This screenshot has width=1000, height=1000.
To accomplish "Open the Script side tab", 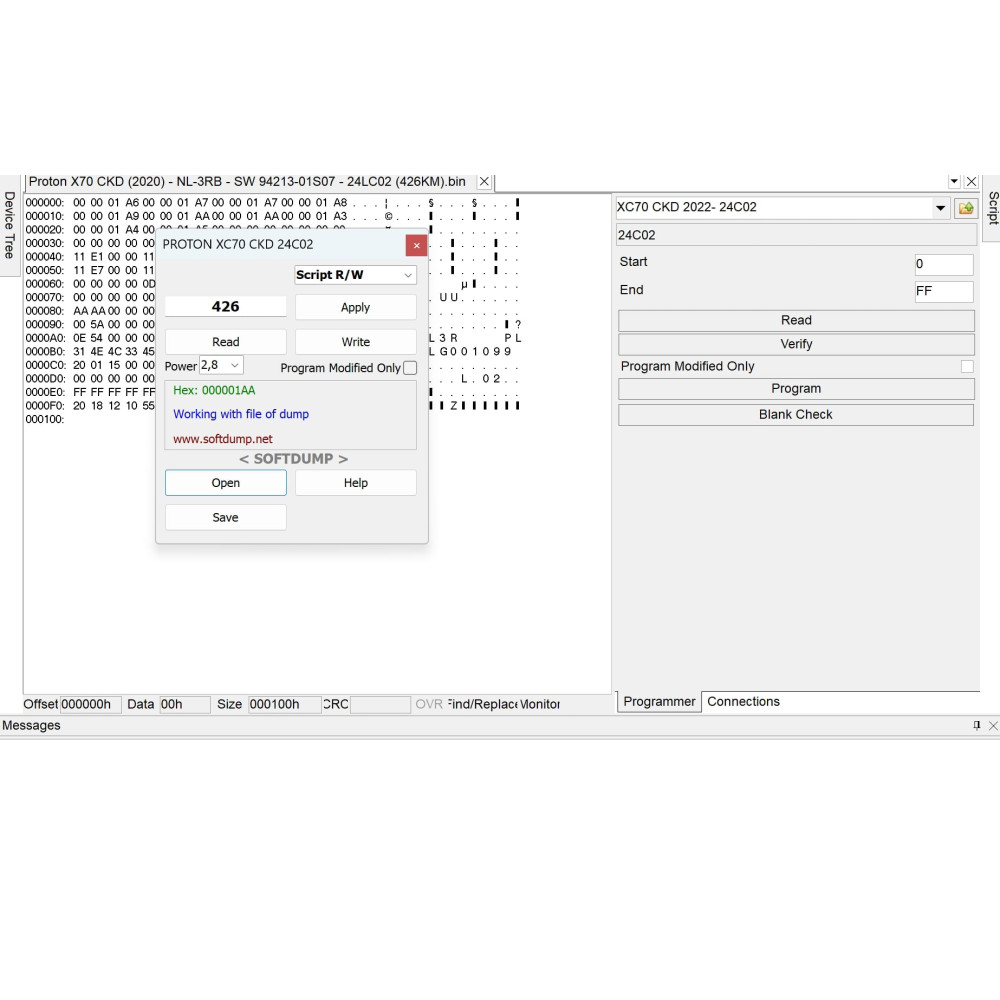I will coord(992,208).
